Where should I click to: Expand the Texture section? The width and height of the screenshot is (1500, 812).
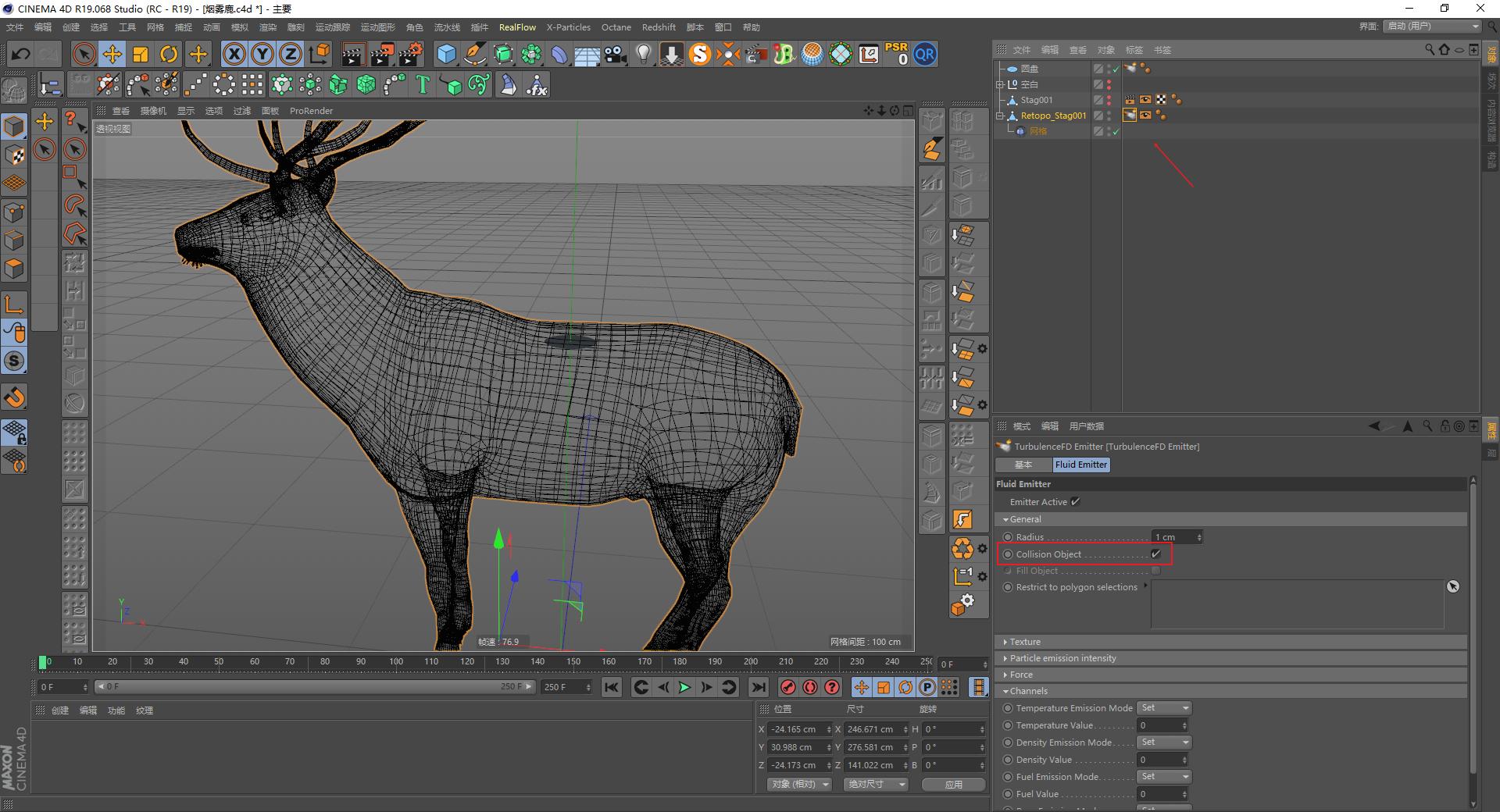1006,641
